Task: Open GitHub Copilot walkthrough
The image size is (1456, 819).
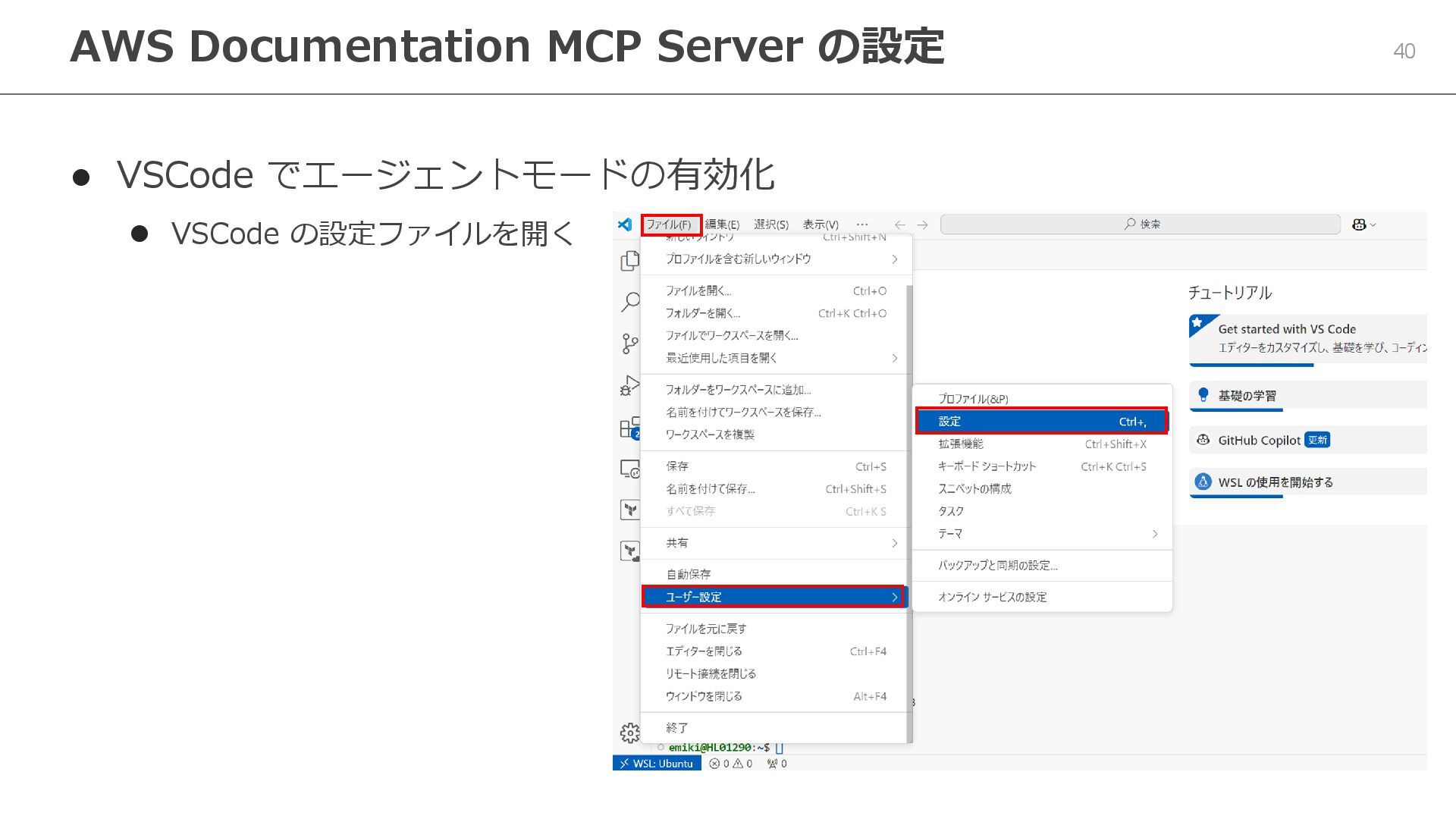Action: click(1308, 440)
